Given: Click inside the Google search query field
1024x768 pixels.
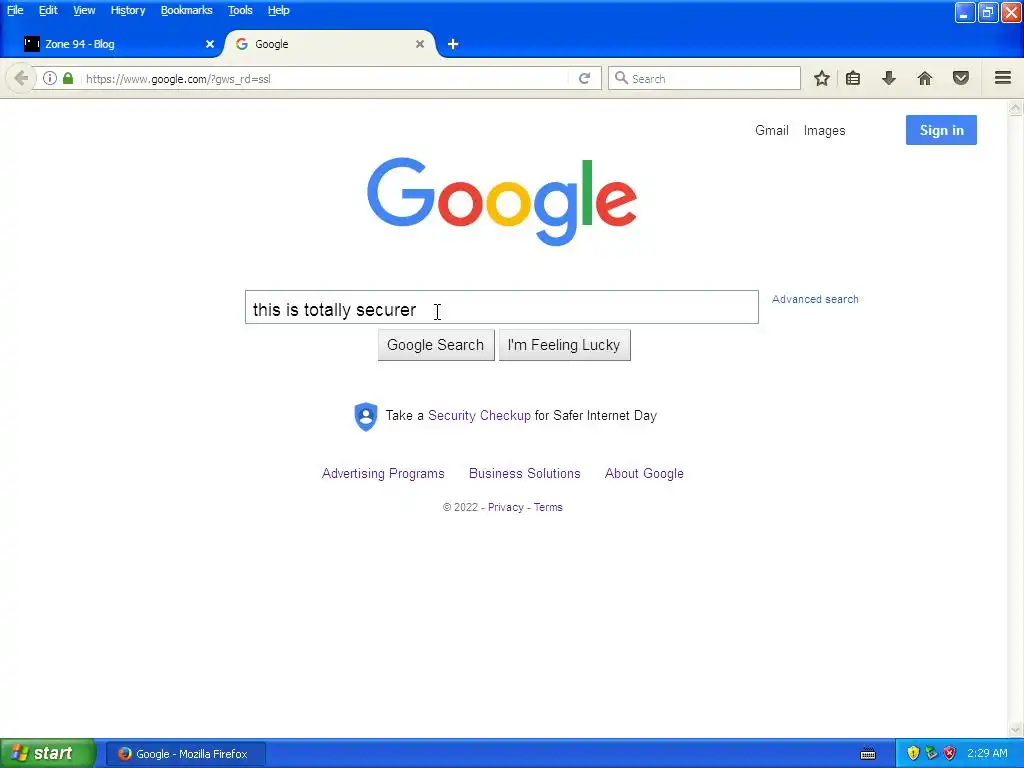Looking at the screenshot, I should (x=502, y=307).
